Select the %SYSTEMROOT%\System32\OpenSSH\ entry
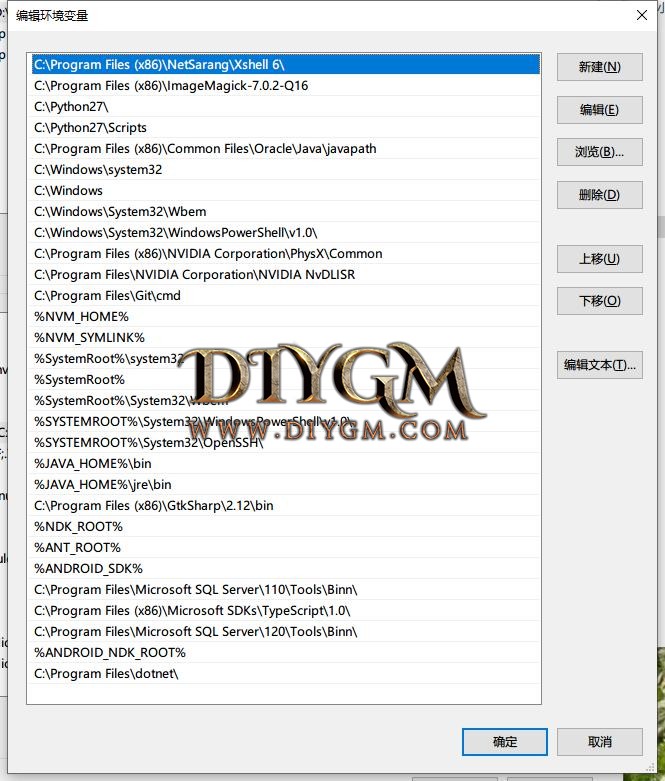665x781 pixels. [286, 443]
